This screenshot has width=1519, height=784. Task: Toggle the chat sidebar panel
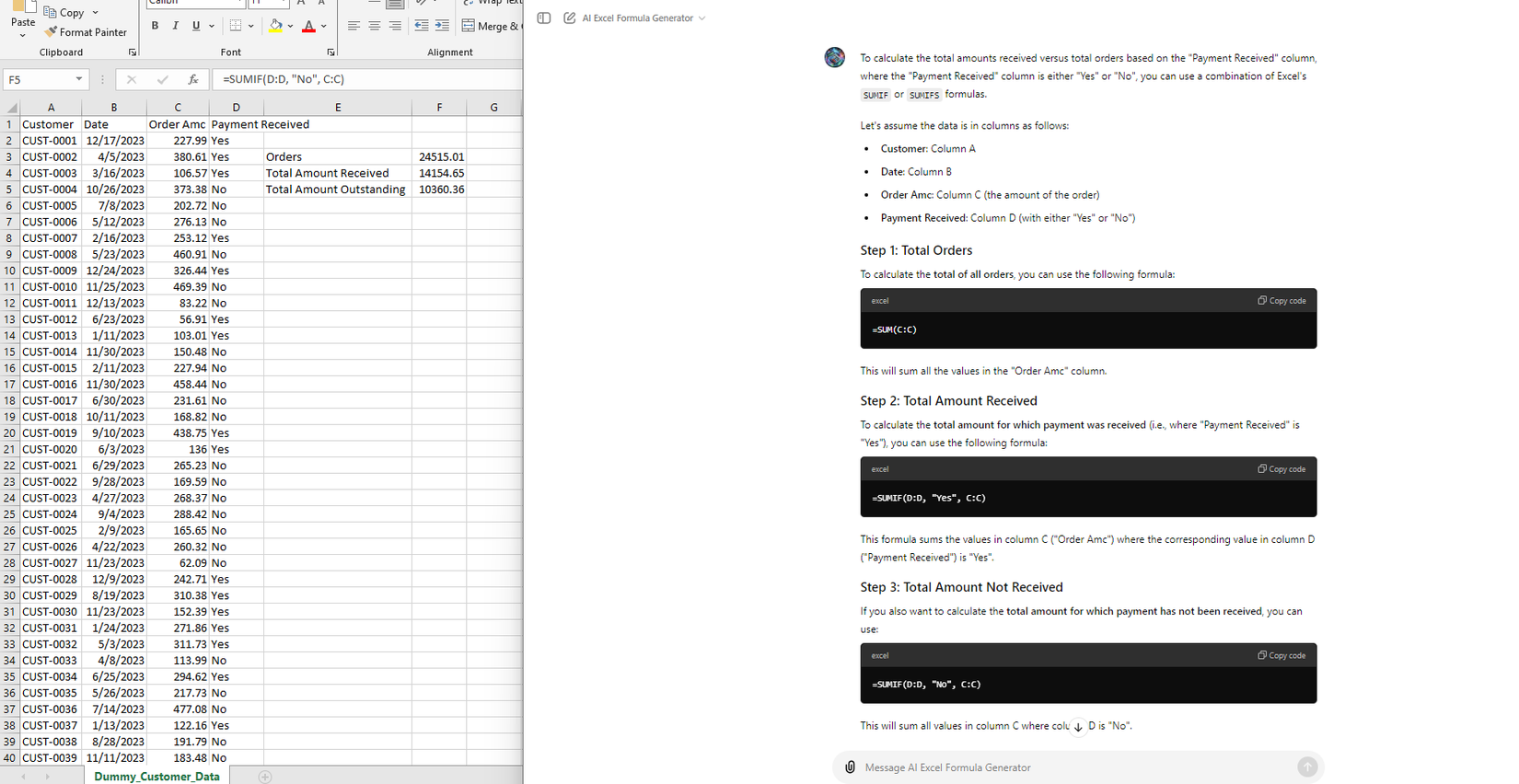coord(544,17)
